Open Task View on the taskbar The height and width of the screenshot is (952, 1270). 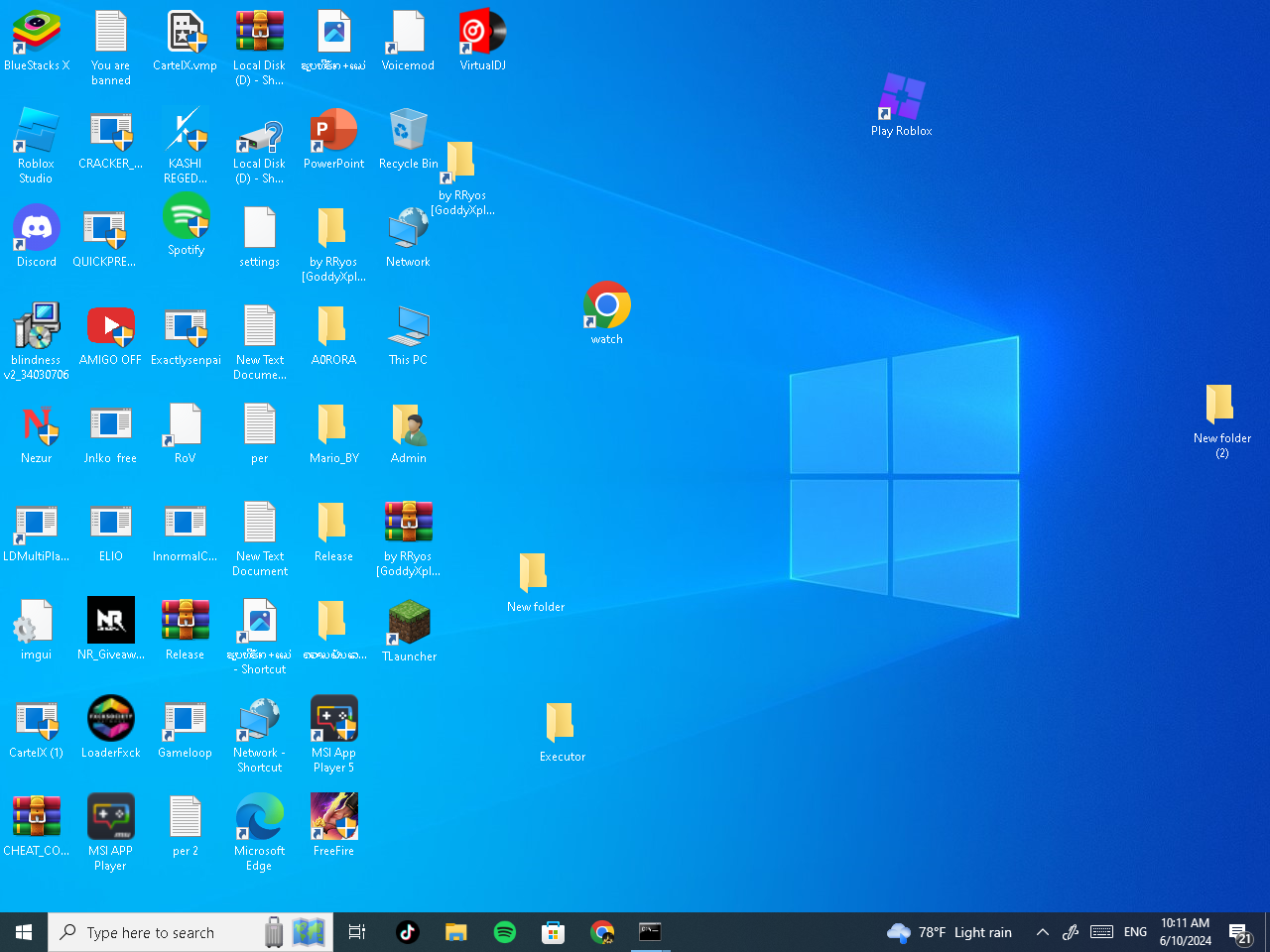(x=357, y=932)
